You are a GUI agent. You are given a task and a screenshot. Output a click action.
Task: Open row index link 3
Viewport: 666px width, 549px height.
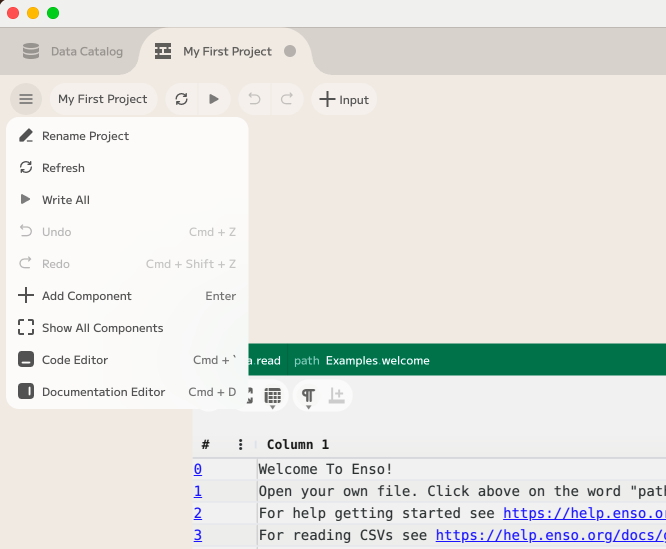click(x=198, y=535)
